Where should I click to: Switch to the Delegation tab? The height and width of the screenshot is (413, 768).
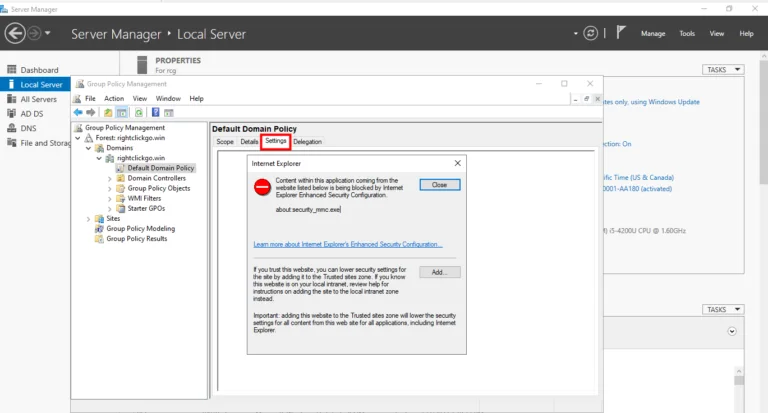[308, 142]
